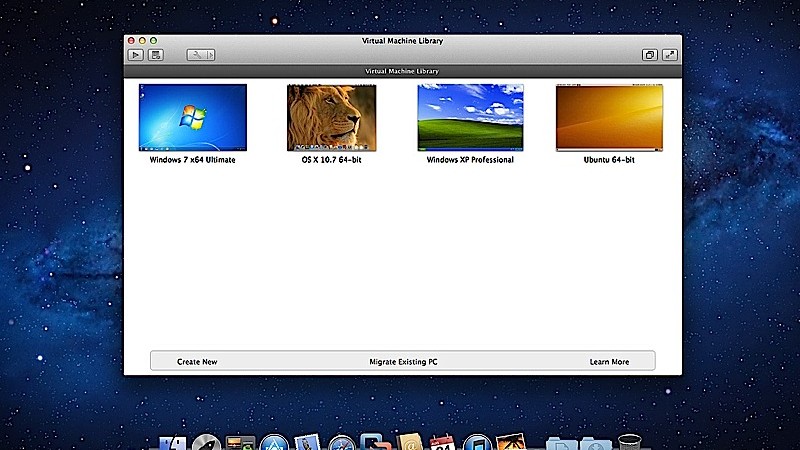Click the Create New button
The image size is (800, 450).
(197, 361)
